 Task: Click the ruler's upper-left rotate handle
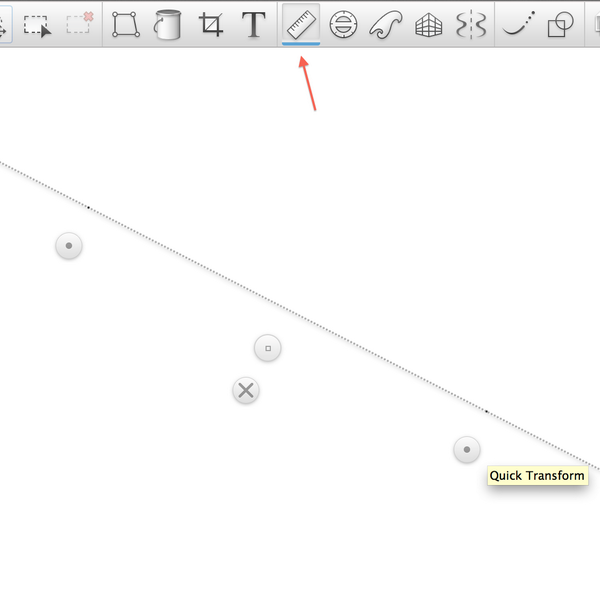click(69, 246)
